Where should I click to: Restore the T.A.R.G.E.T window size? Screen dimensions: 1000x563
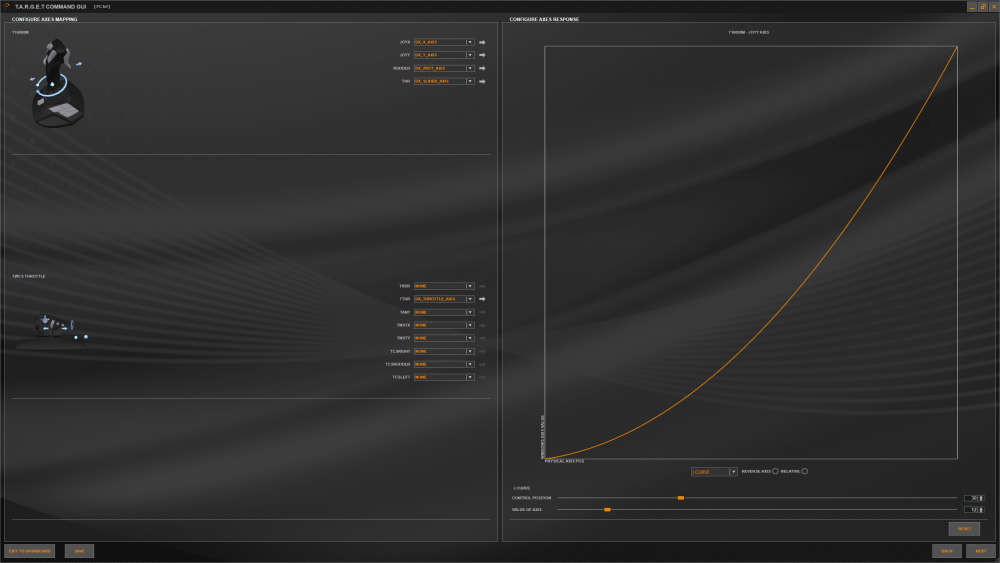[x=983, y=6]
